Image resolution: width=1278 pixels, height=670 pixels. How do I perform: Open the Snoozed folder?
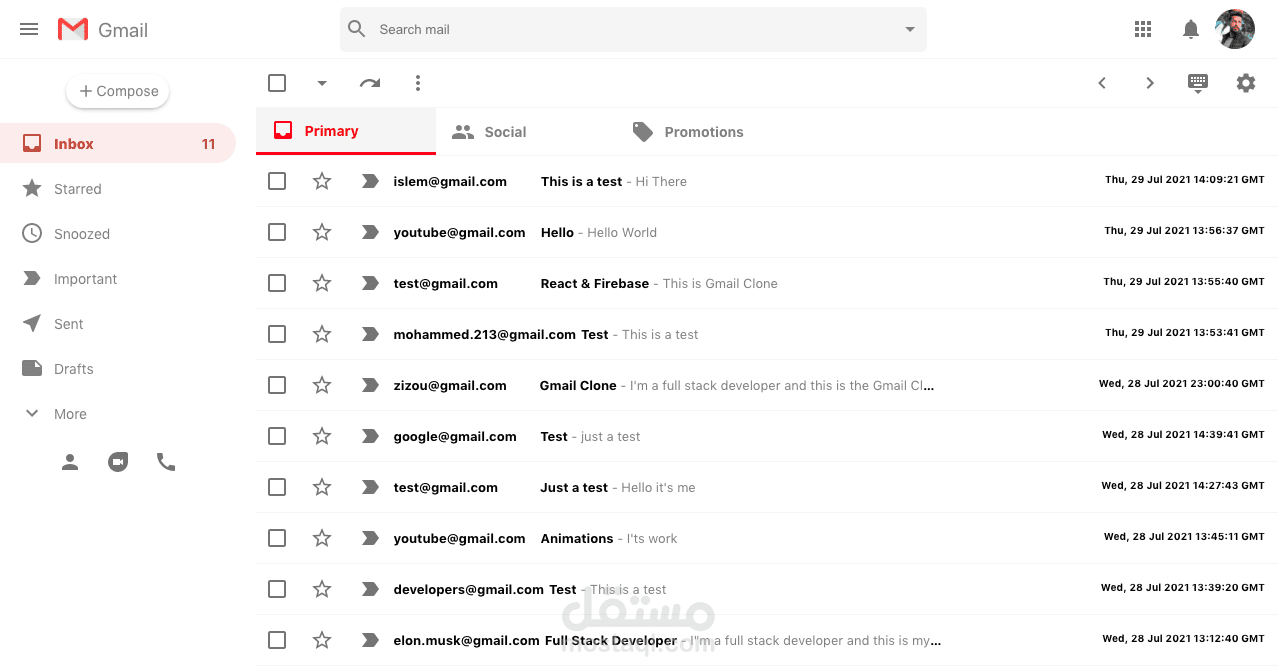[118, 233]
